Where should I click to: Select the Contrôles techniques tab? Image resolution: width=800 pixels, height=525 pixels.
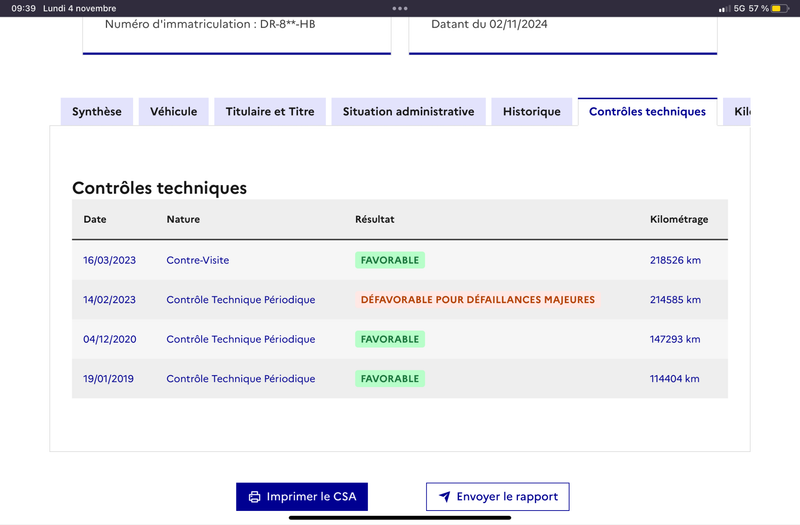point(647,111)
